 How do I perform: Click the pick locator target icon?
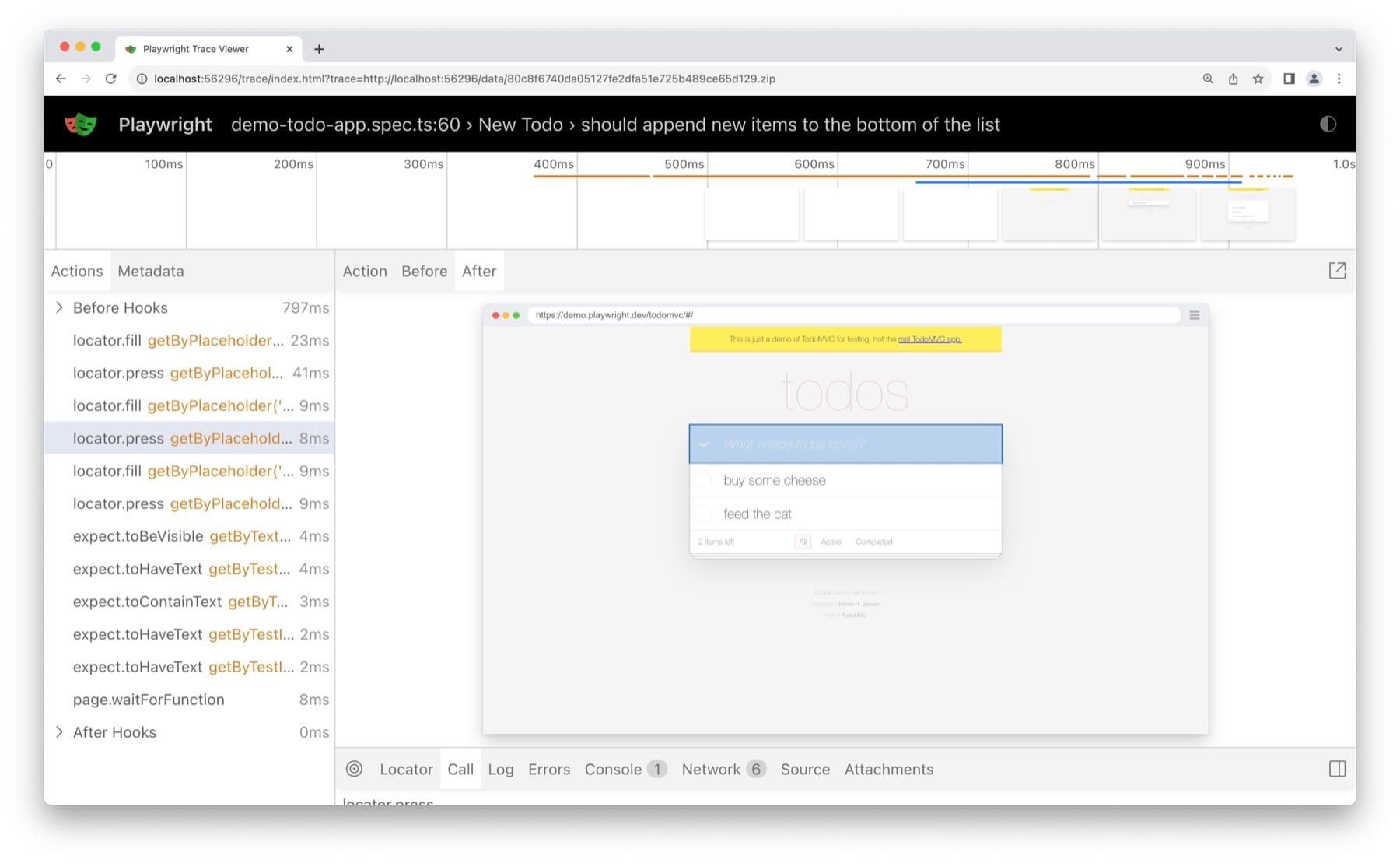pyautogui.click(x=354, y=769)
